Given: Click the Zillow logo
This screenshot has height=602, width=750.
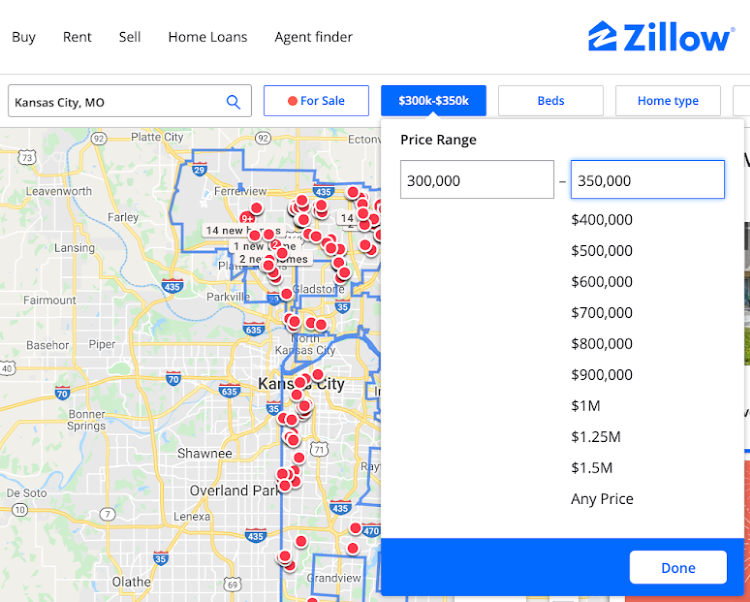Looking at the screenshot, I should (661, 36).
